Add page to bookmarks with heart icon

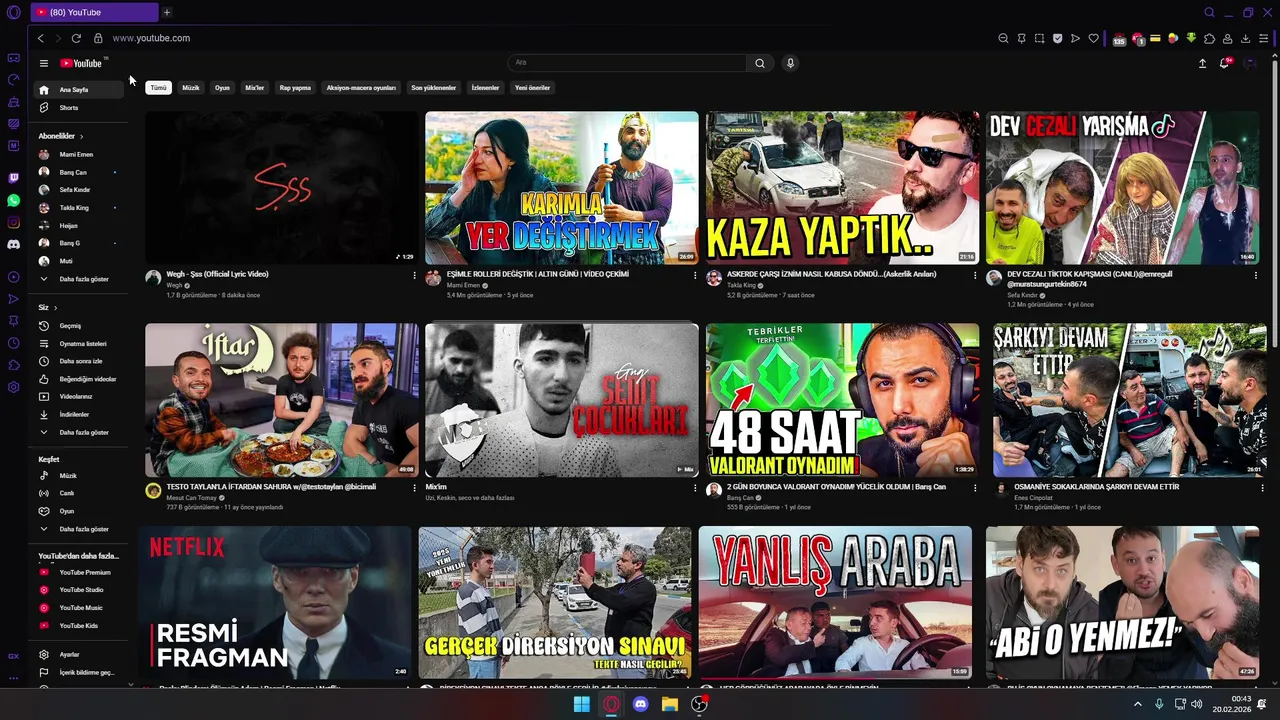point(1093,38)
